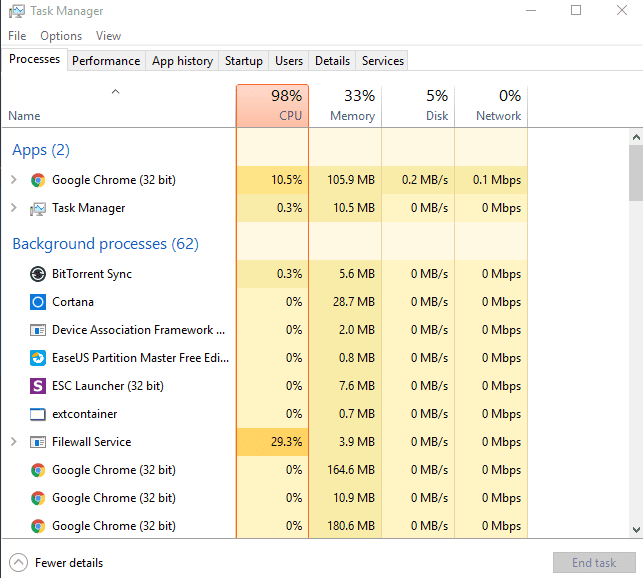Viewport: 643px width, 578px height.
Task: Click the End task button
Action: [594, 563]
